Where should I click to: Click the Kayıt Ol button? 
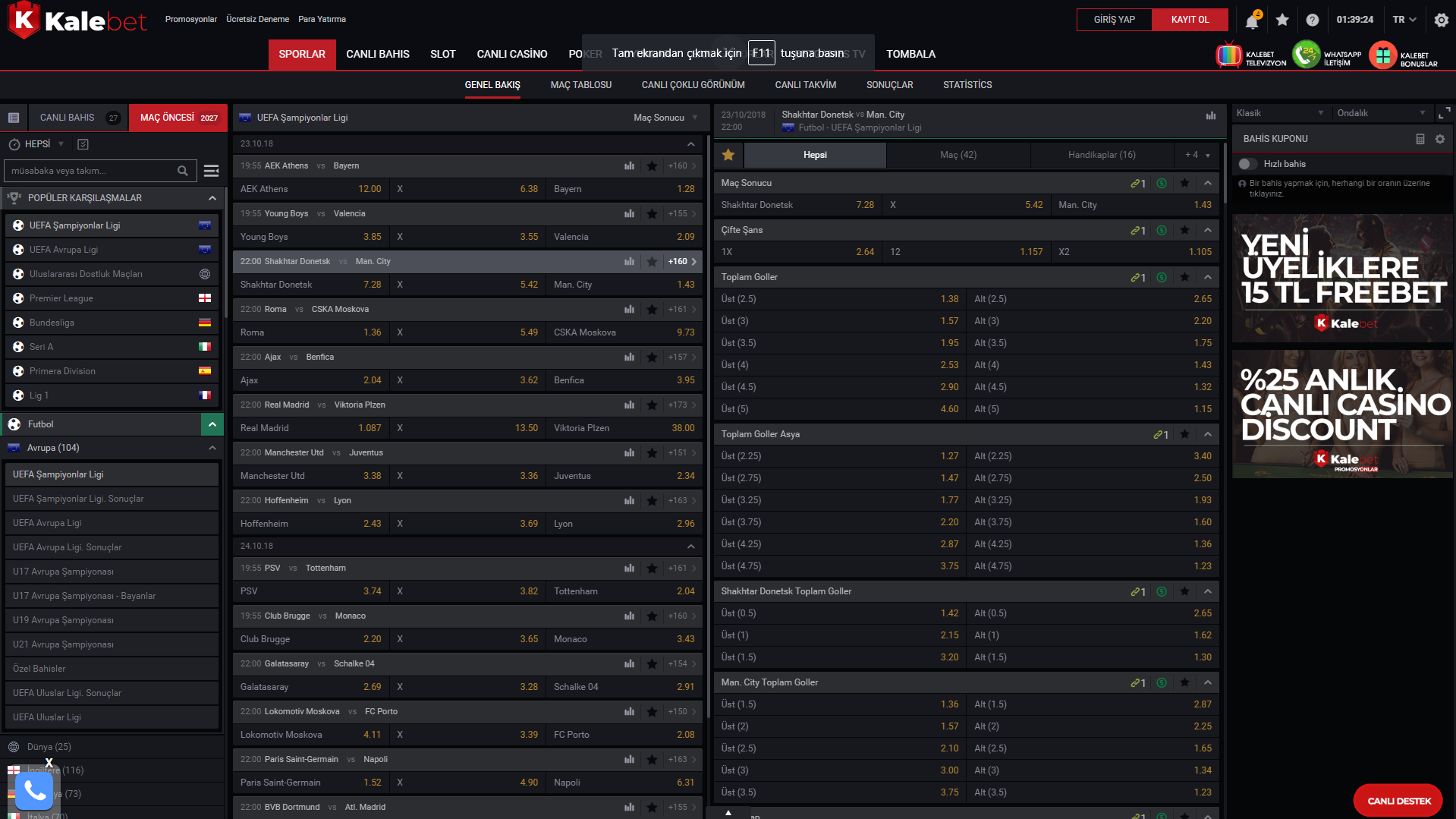tap(1189, 20)
